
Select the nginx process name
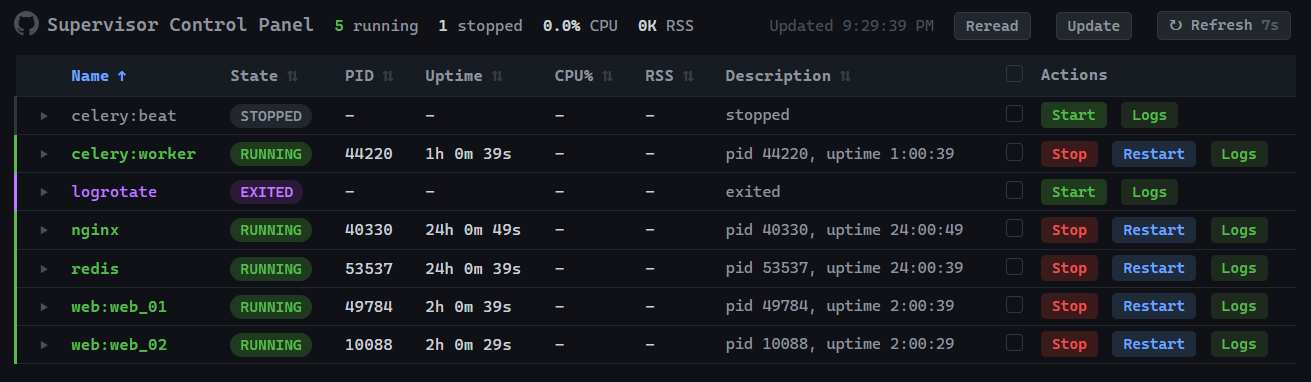click(x=95, y=230)
